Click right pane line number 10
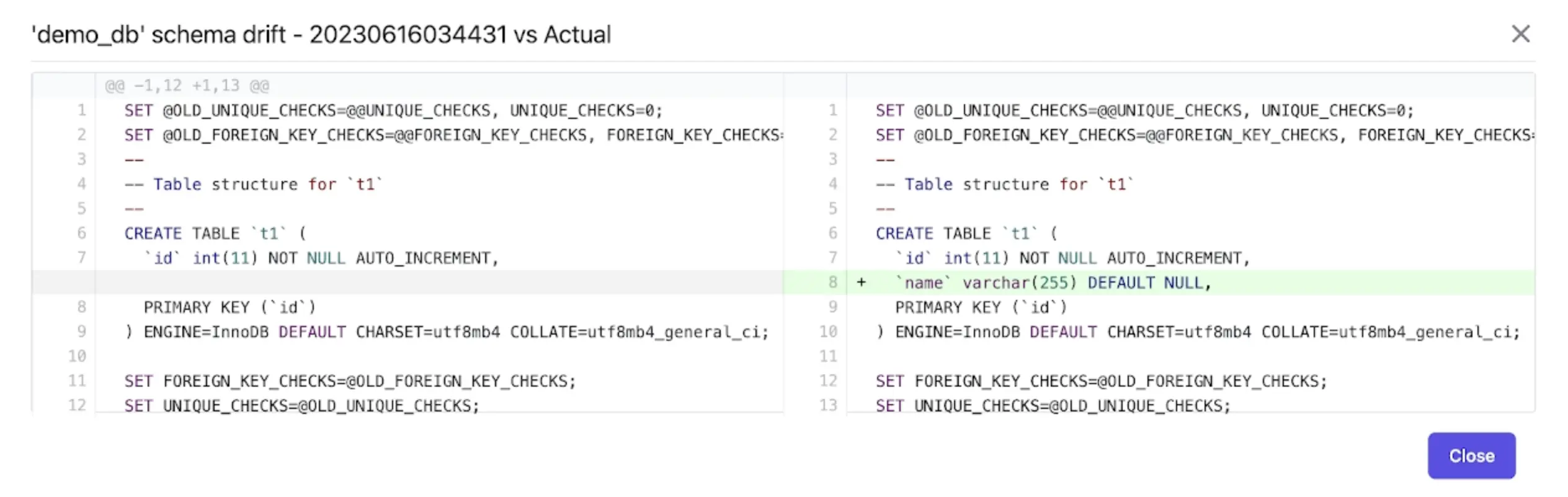 point(828,332)
